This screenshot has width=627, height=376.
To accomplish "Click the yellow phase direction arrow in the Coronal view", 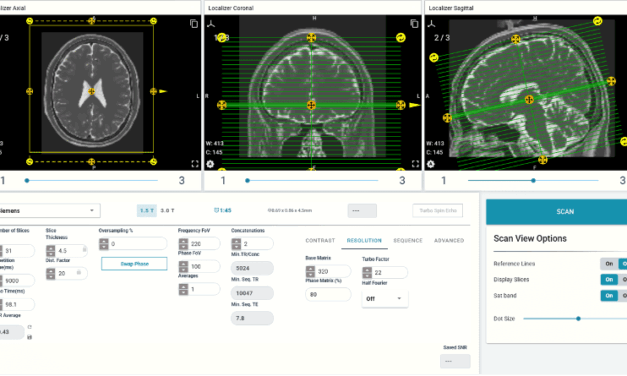I will tap(415, 105).
